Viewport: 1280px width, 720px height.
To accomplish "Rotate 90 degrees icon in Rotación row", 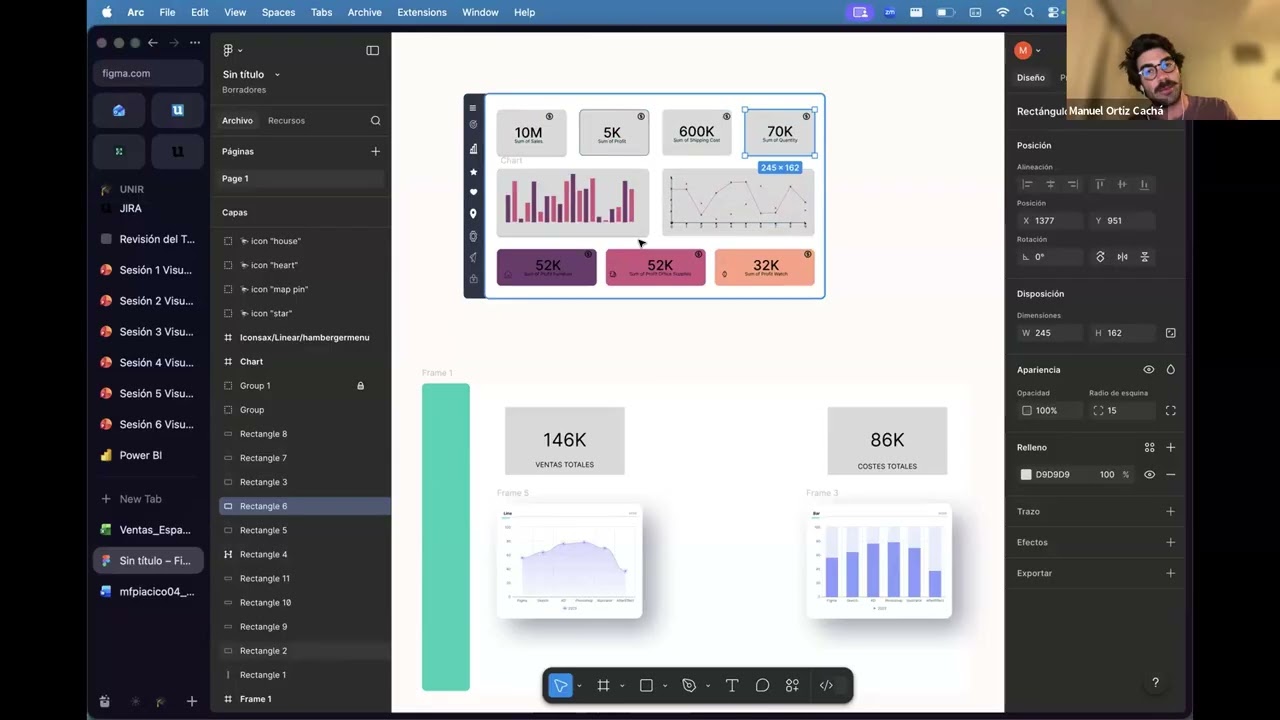I will click(1100, 257).
